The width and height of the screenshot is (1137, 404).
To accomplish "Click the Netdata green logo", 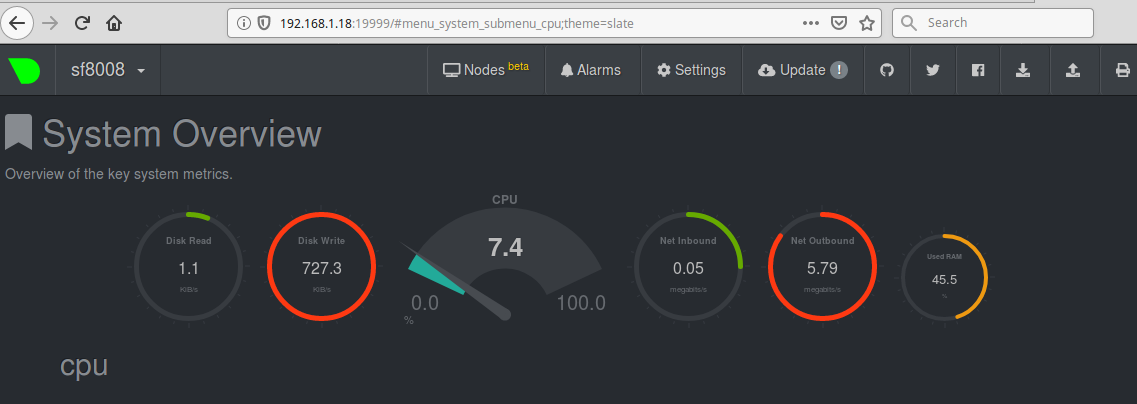I will point(24,71).
